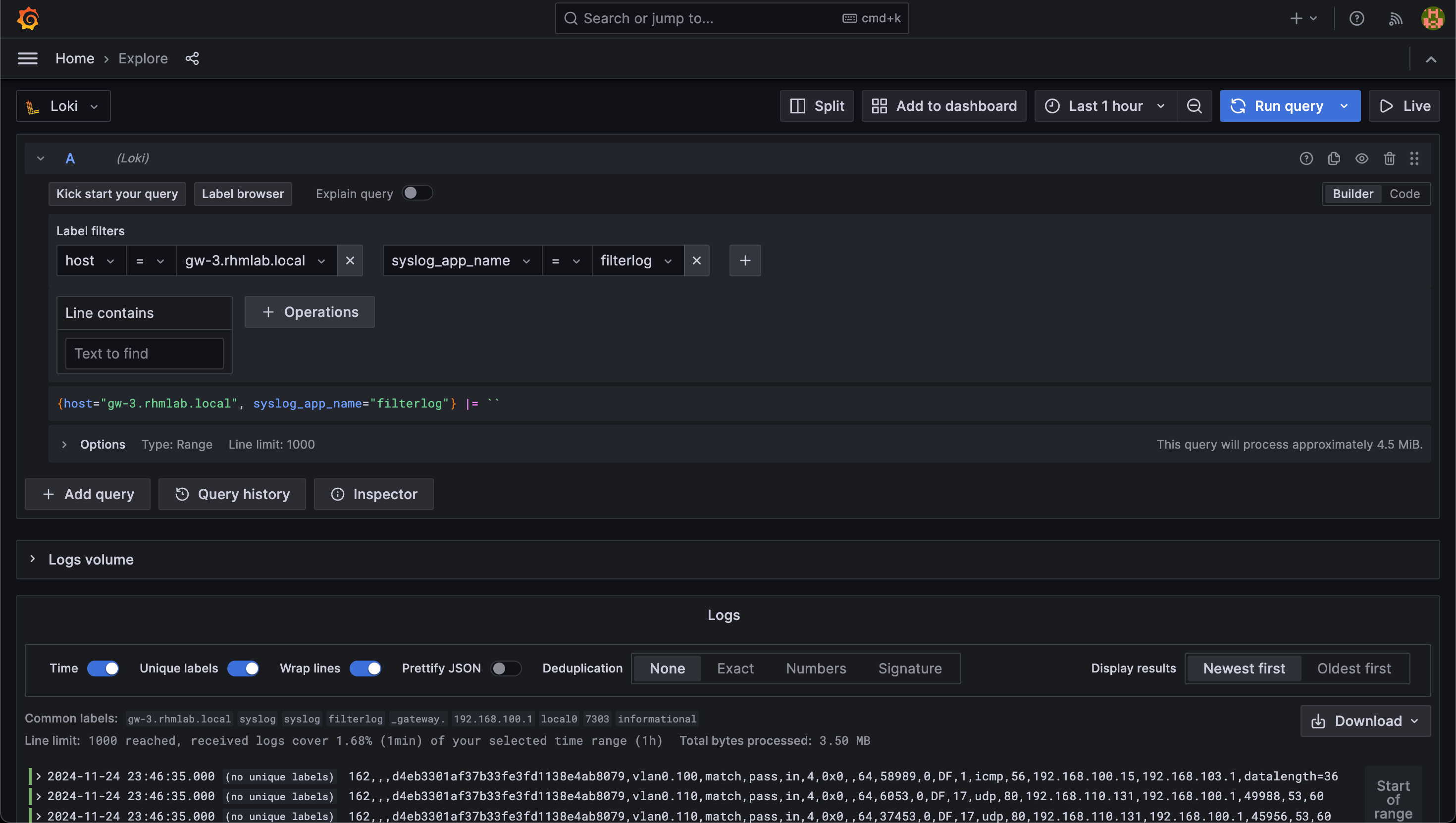Toggle the Prettify JSON switch
Image resolution: width=1456 pixels, height=823 pixels.
point(505,669)
